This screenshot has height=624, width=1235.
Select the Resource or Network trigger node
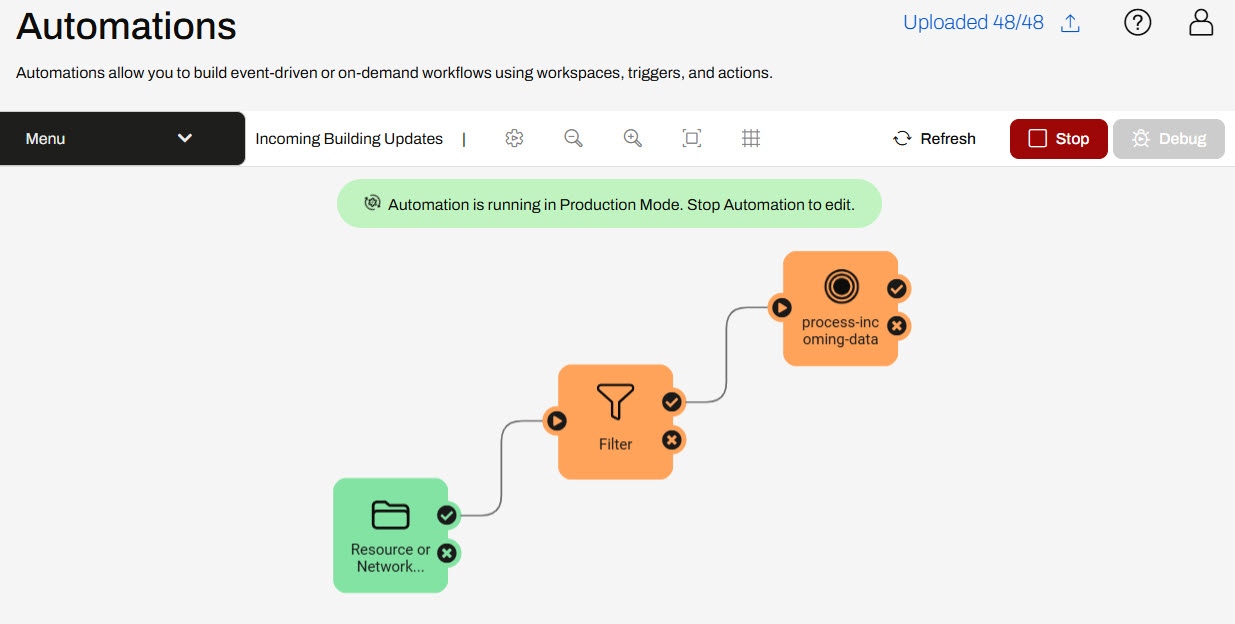pyautogui.click(x=390, y=535)
